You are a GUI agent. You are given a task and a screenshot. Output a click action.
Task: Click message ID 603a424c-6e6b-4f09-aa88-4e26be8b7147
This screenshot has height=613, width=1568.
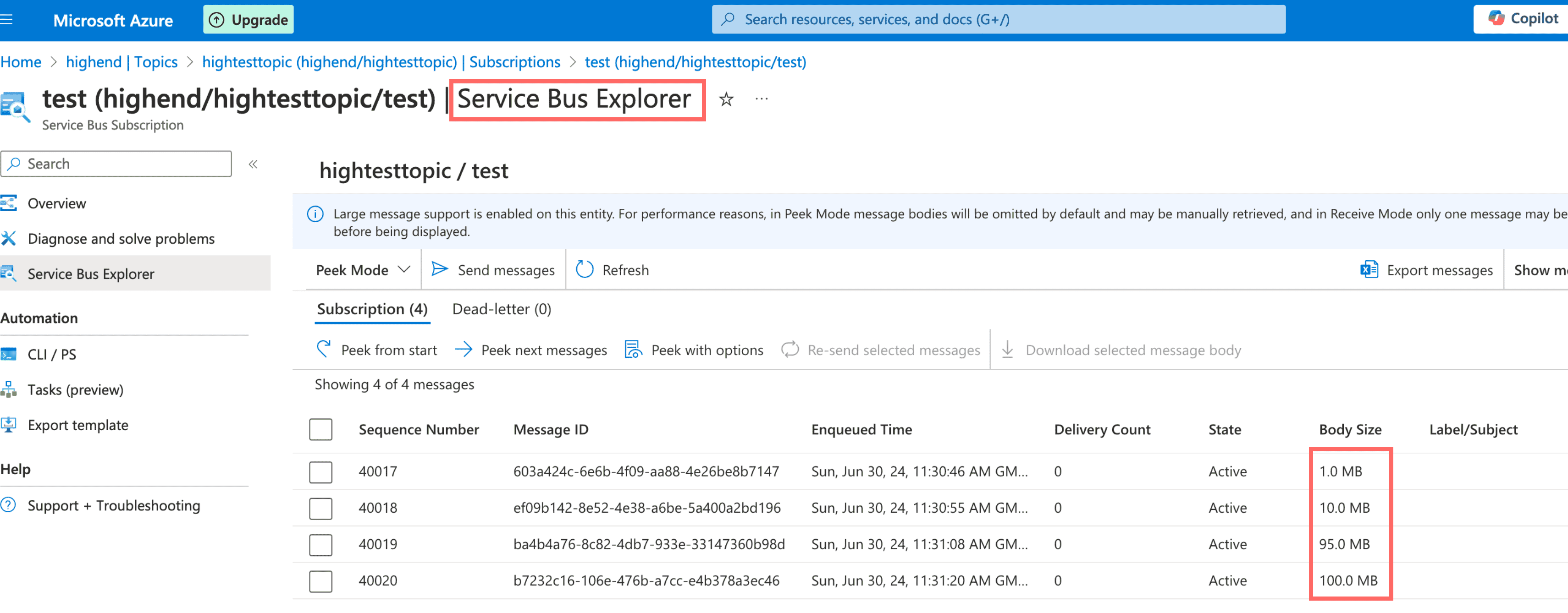(x=646, y=471)
